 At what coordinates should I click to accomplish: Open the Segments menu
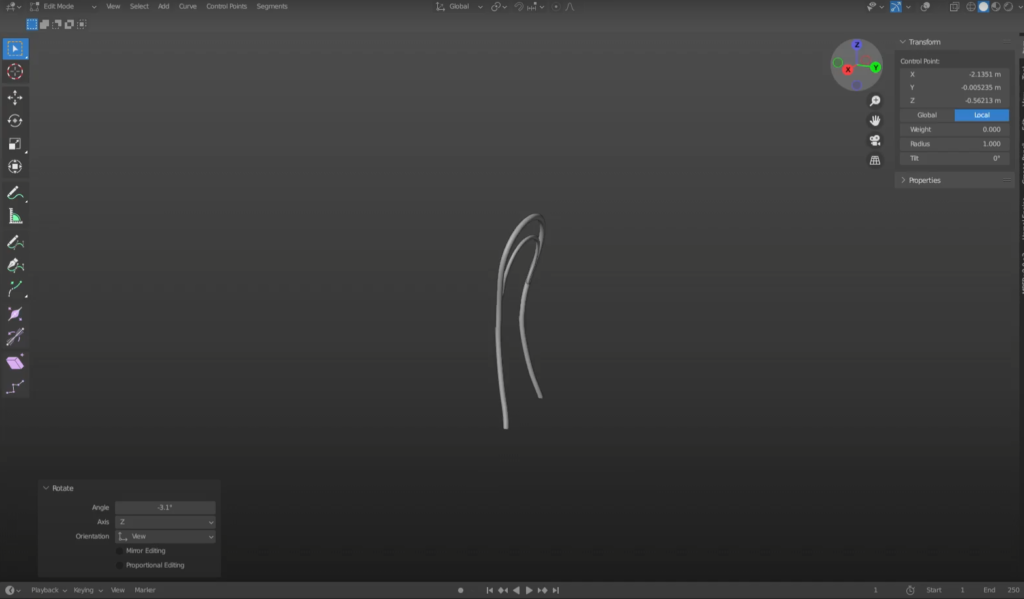(272, 6)
